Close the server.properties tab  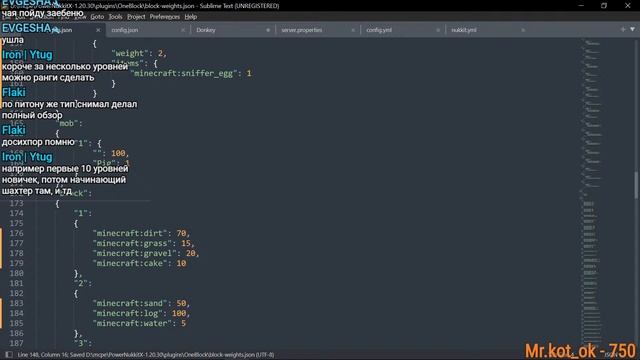pos(353,30)
